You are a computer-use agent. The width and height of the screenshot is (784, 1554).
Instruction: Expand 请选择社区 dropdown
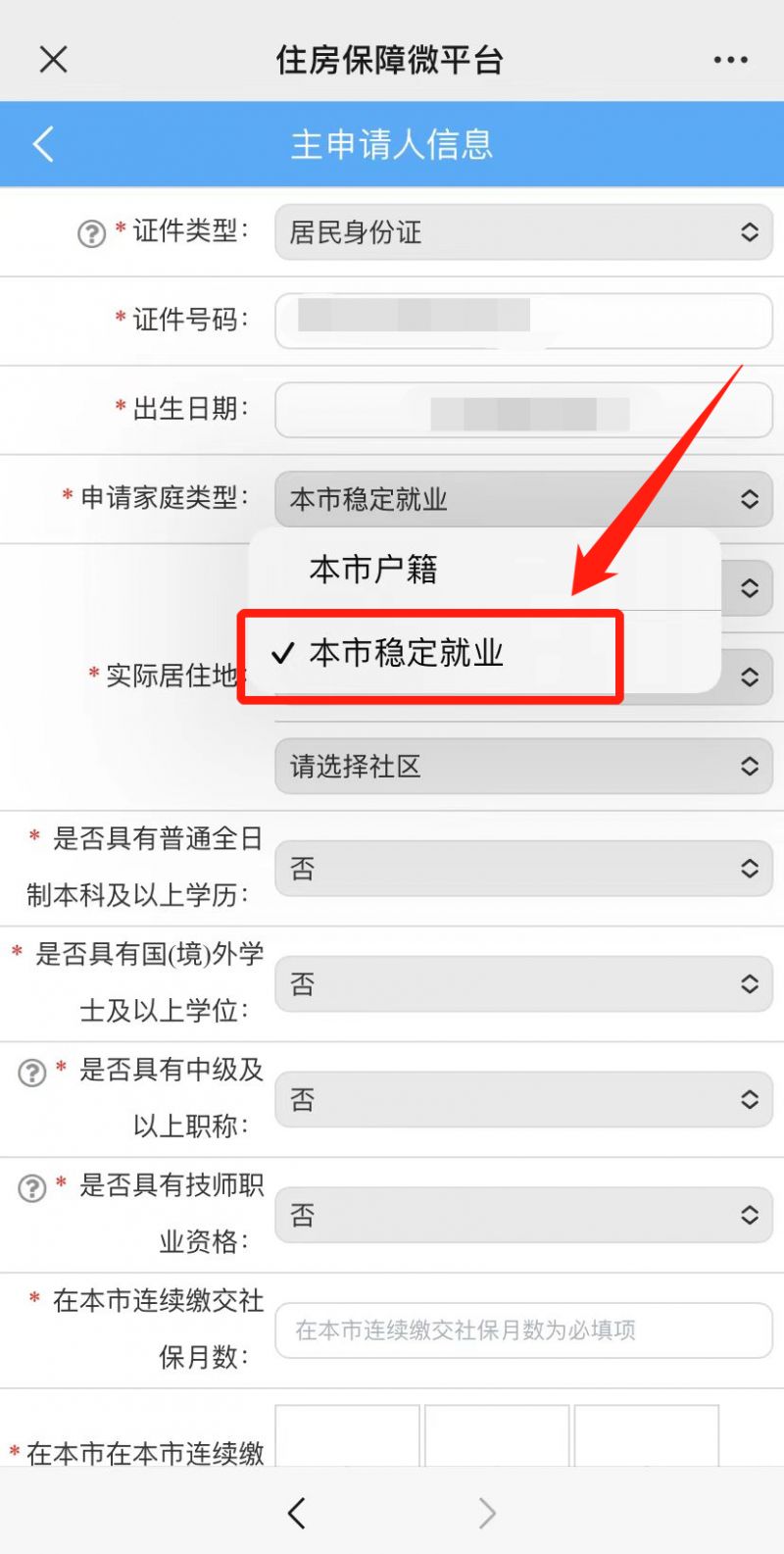(523, 766)
